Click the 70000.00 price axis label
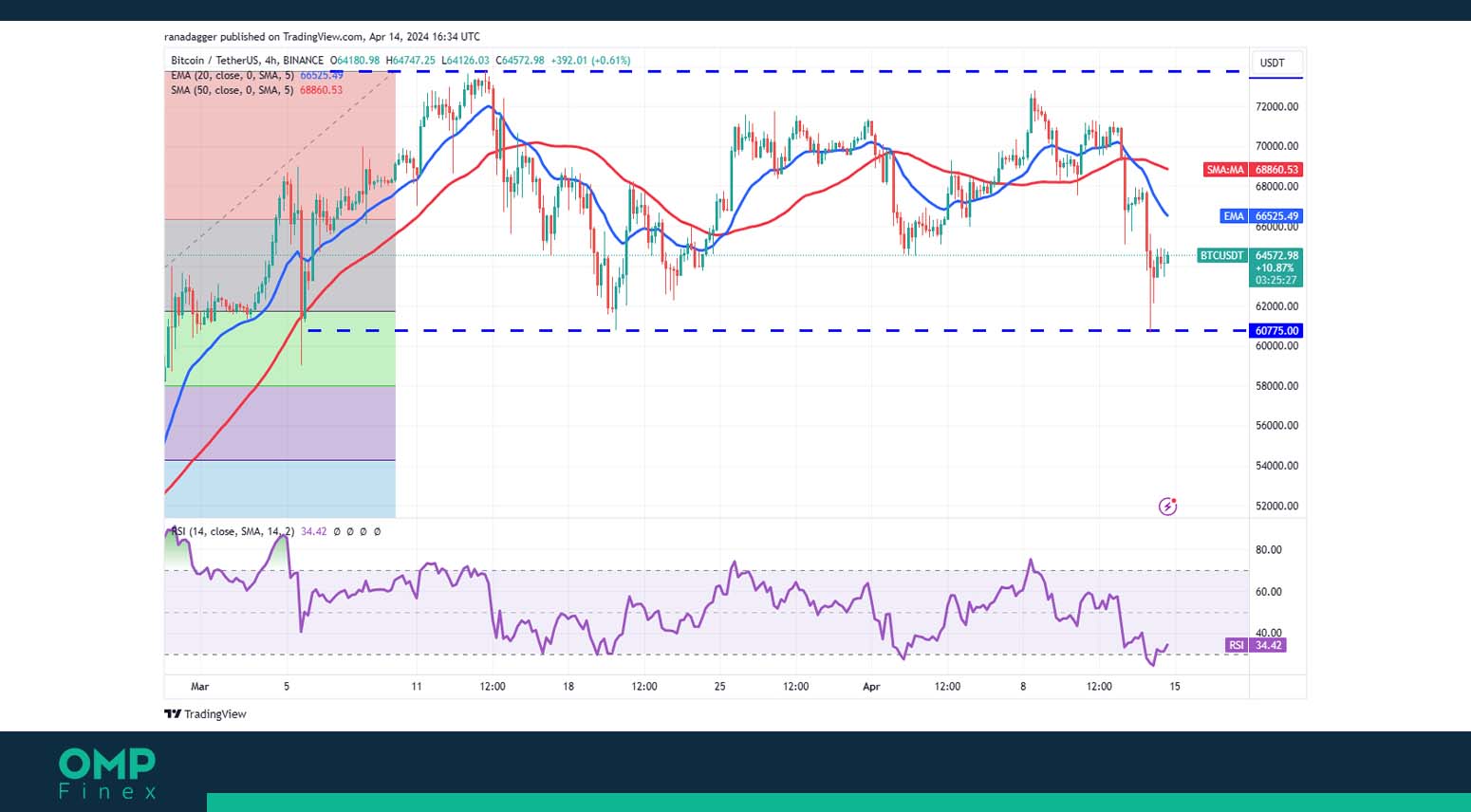1471x812 pixels. pyautogui.click(x=1276, y=146)
